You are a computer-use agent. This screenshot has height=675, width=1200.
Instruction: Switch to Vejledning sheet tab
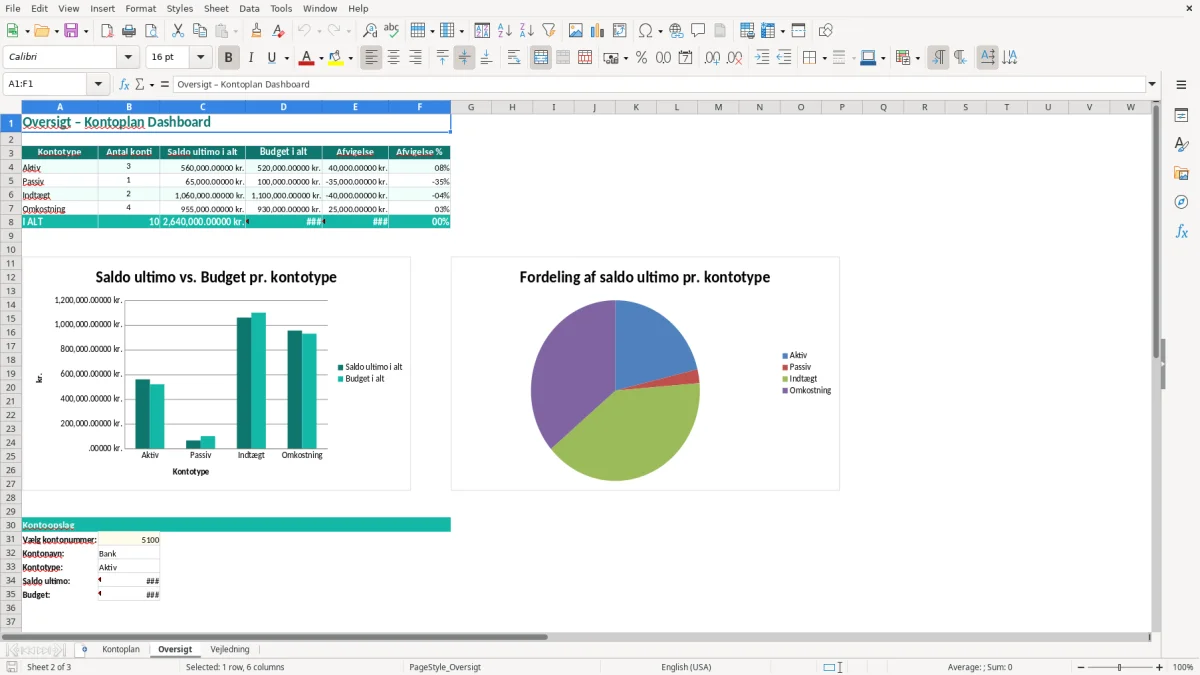pyautogui.click(x=230, y=649)
